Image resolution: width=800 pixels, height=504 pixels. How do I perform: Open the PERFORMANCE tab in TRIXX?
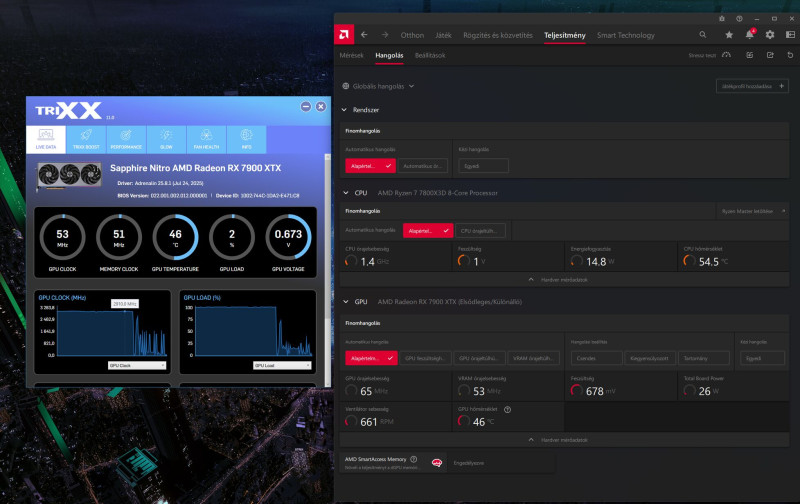126,139
